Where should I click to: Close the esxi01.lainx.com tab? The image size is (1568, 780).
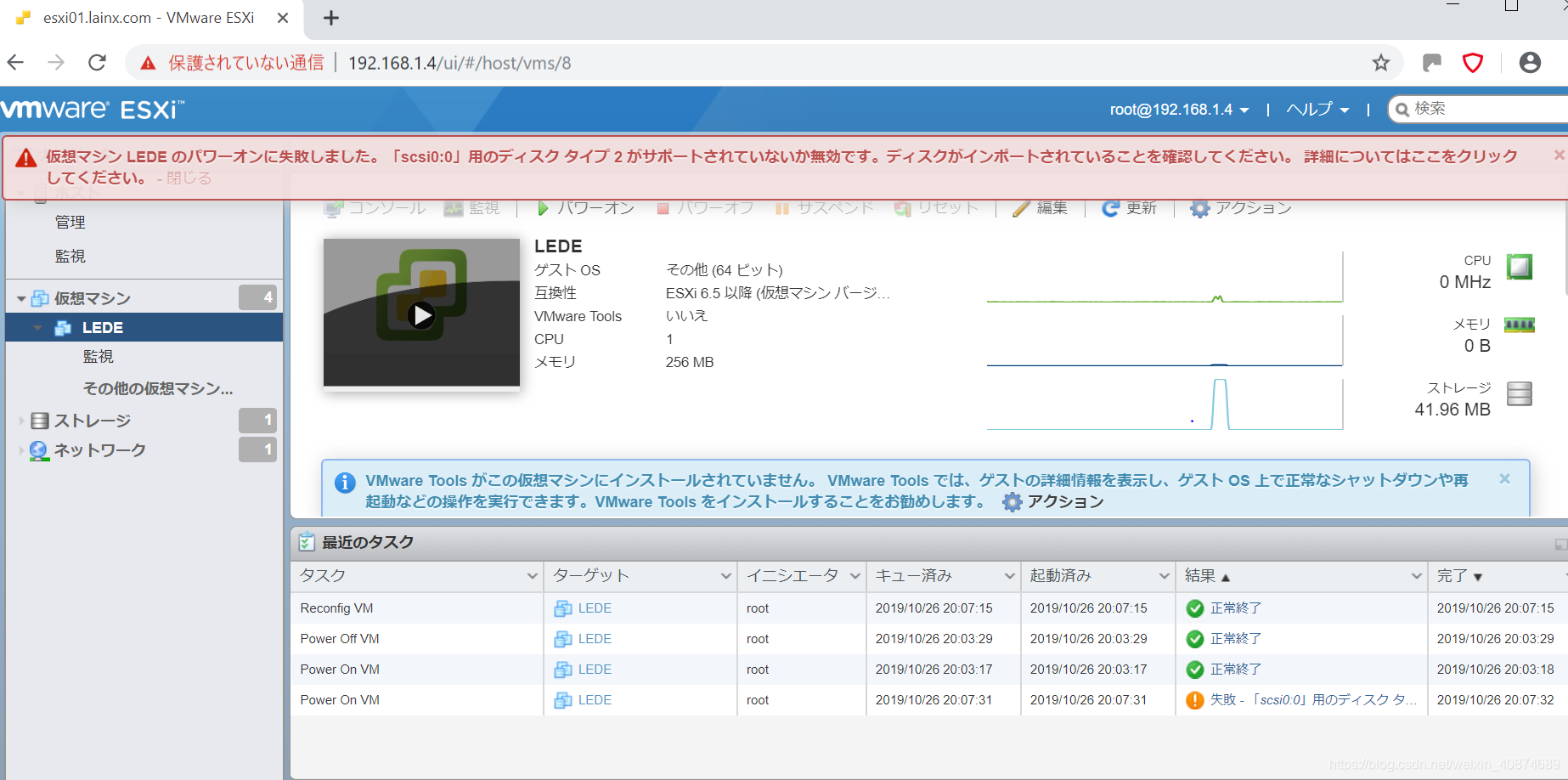[283, 18]
